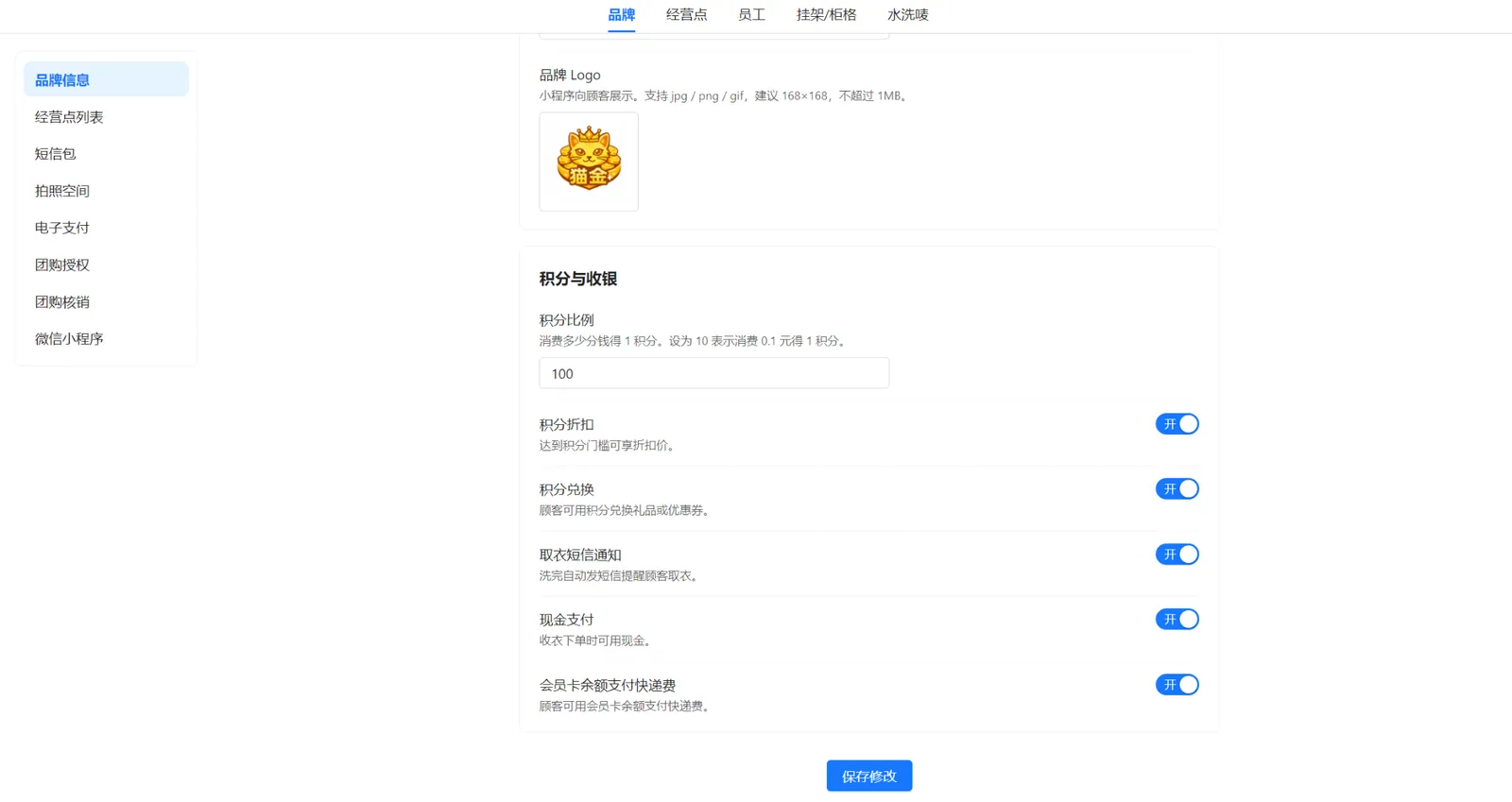Click the hint 顾客可用会员卡余额支付快递费
This screenshot has width=1512, height=802.
coord(626,706)
